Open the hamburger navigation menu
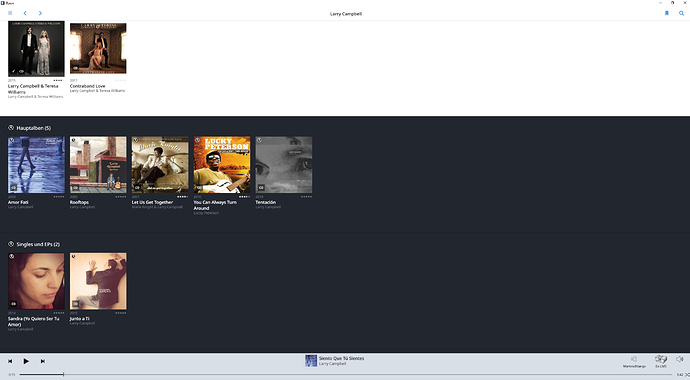Viewport: 690px width, 380px height. point(10,13)
